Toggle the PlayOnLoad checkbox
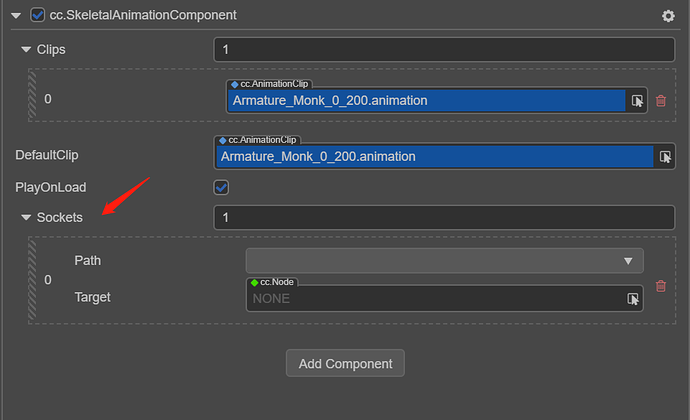The image size is (690, 420). tap(221, 187)
